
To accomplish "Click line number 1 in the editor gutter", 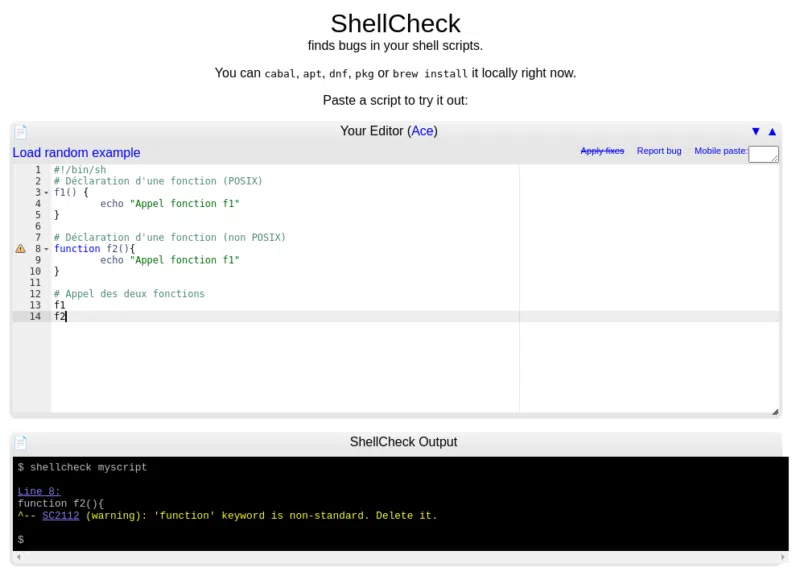I will (x=38, y=169).
